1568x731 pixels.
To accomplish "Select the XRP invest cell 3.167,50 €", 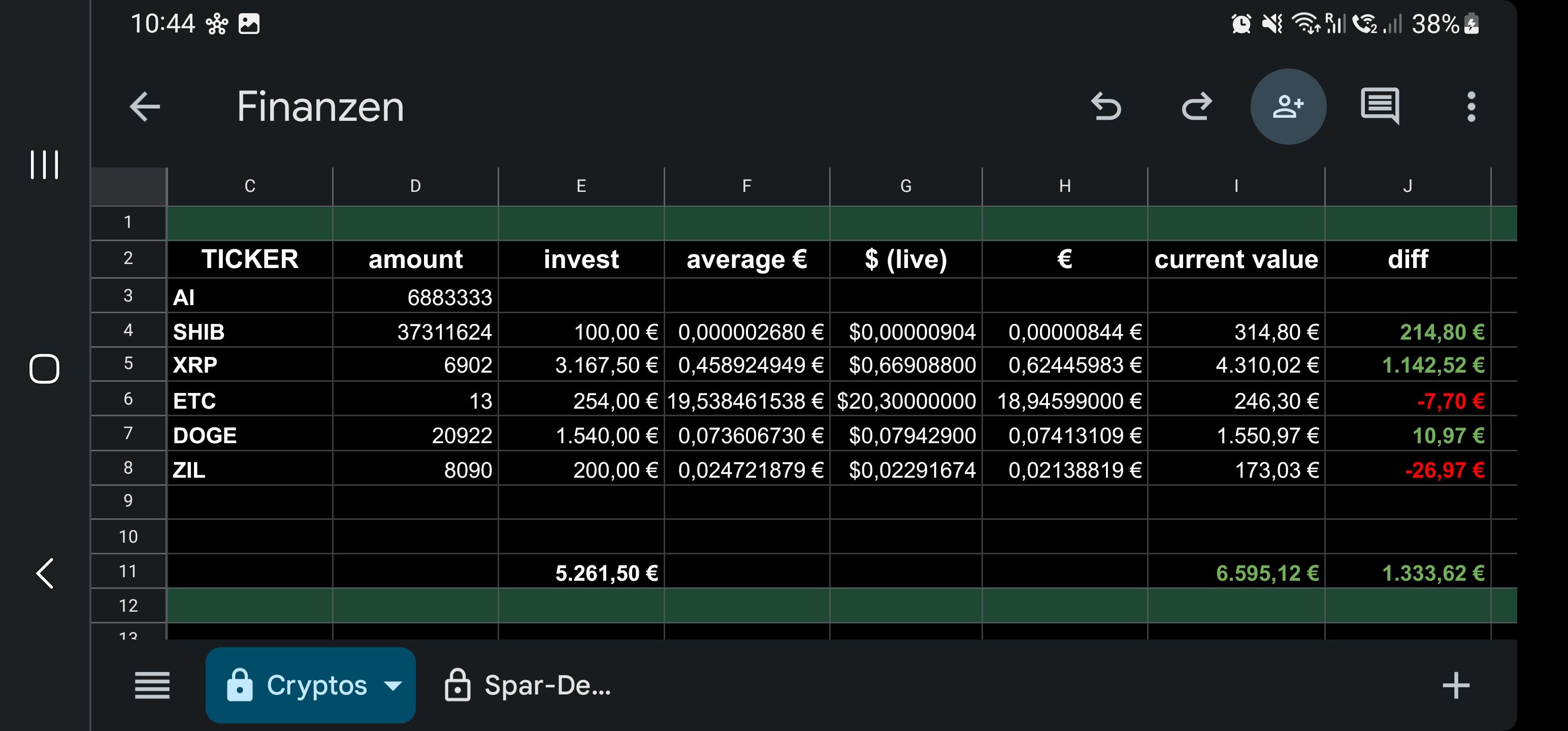I will (581, 364).
